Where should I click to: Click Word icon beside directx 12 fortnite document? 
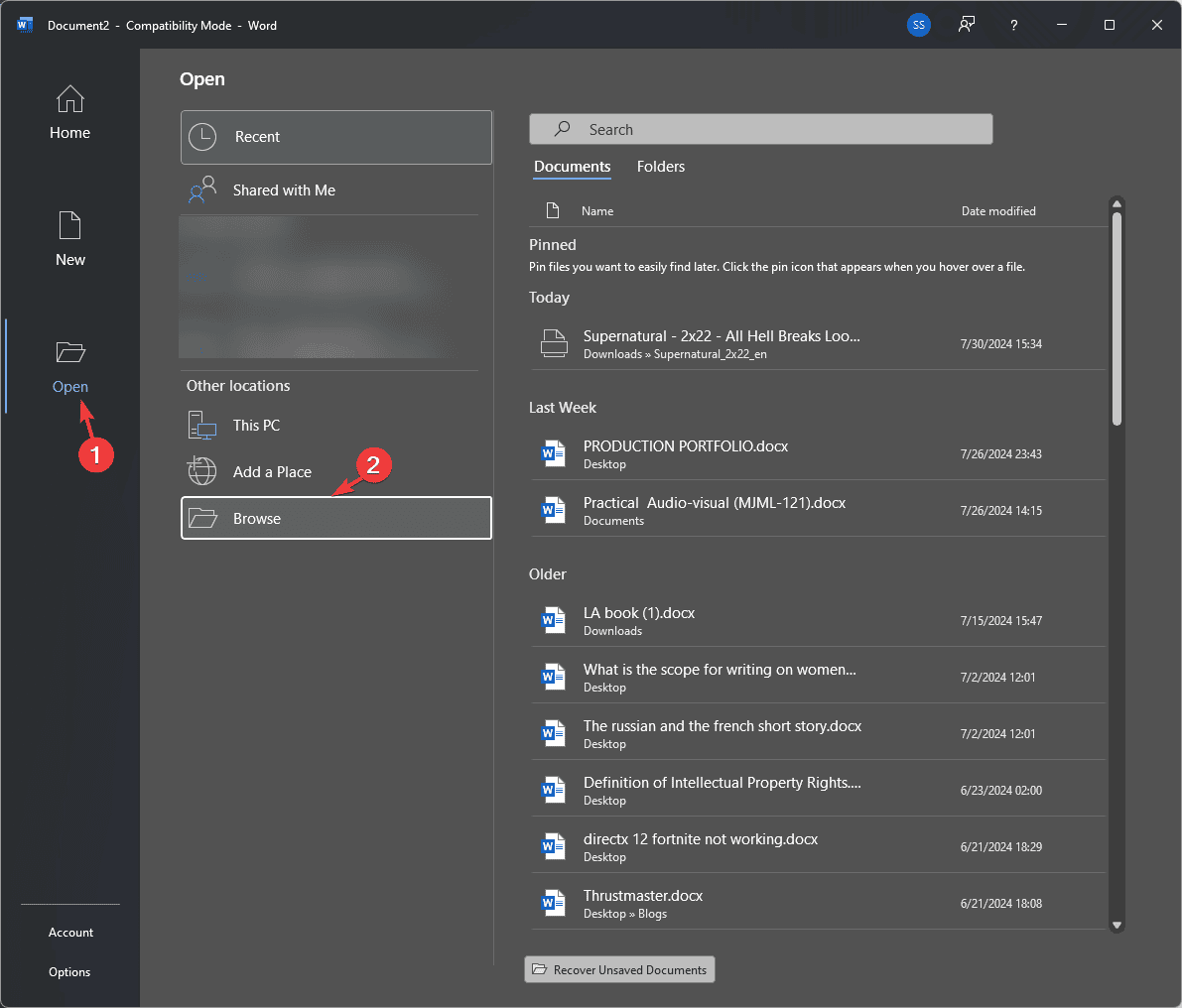tap(554, 846)
